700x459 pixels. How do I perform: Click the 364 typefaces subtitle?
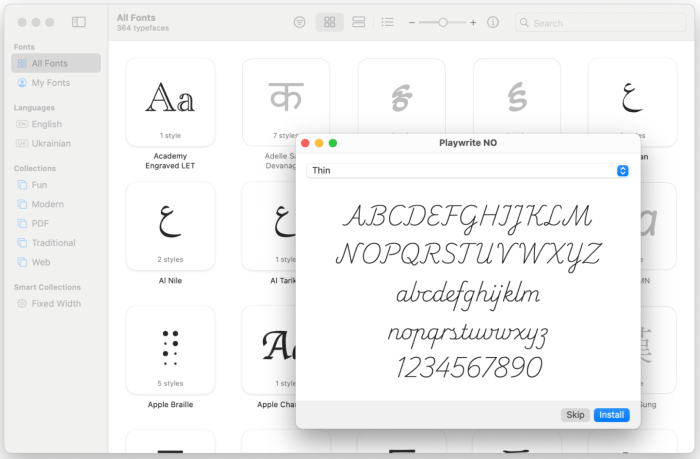143,28
